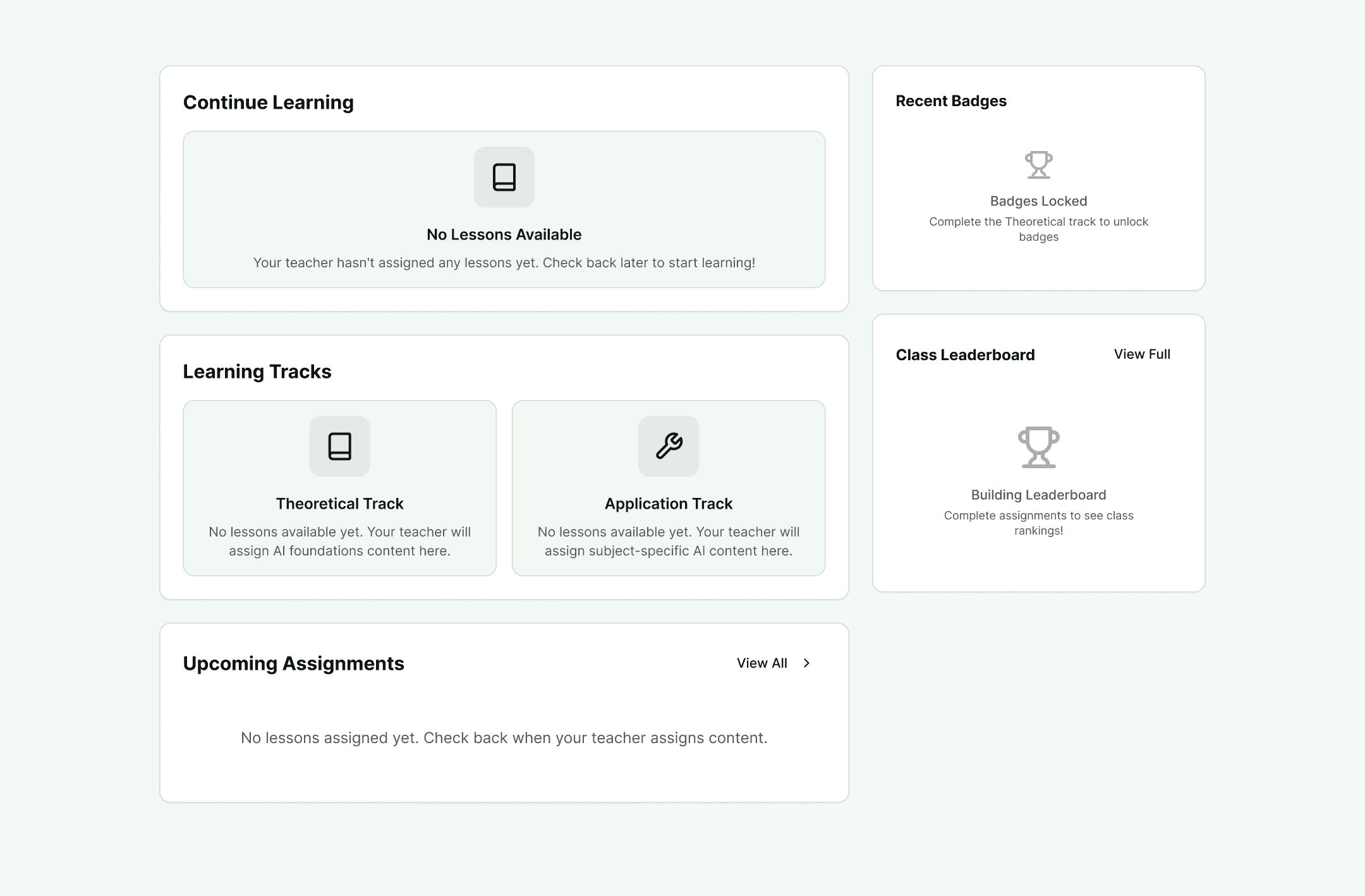The width and height of the screenshot is (1365, 896).
Task: Click the Badges Locked label
Action: [x=1039, y=201]
